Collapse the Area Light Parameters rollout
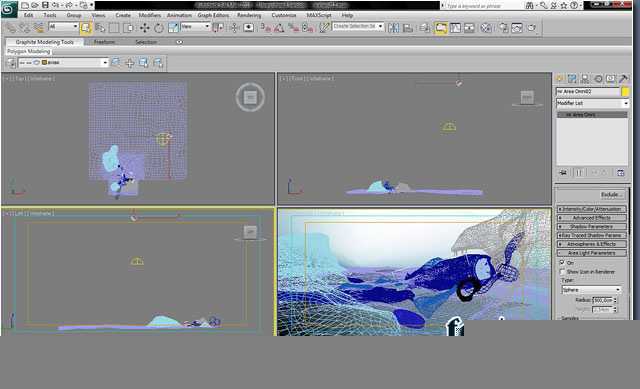Image resolution: width=640 pixels, height=389 pixels. tap(592, 253)
